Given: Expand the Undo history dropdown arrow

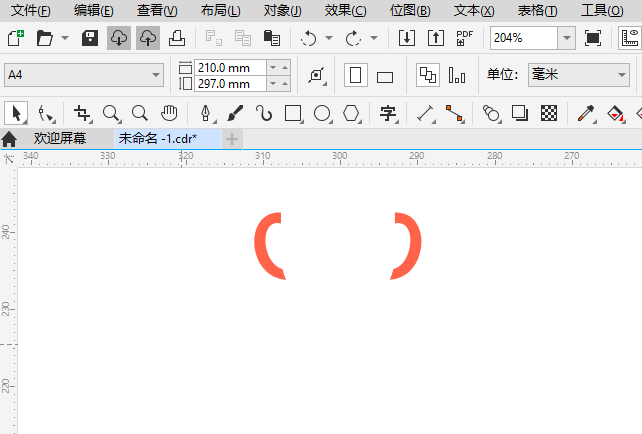Looking at the screenshot, I should (329, 38).
